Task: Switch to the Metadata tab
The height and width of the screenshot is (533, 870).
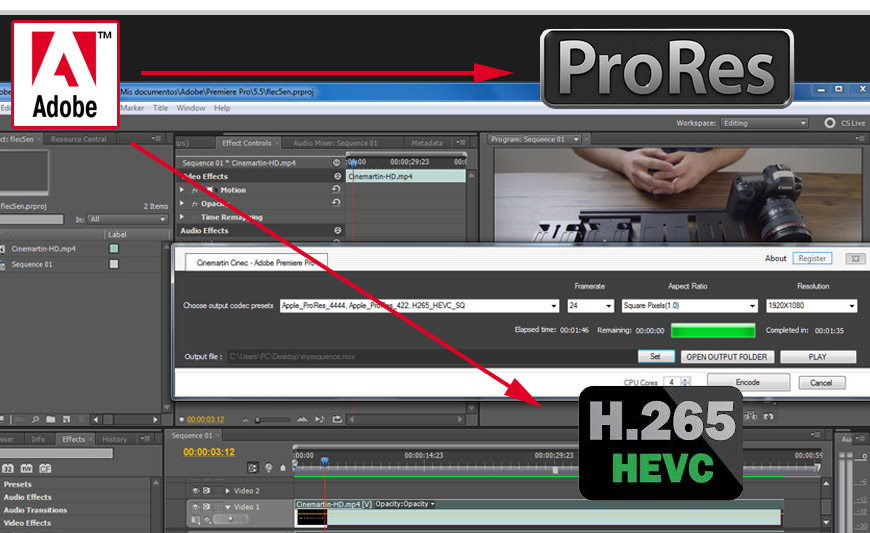Action: coord(427,143)
